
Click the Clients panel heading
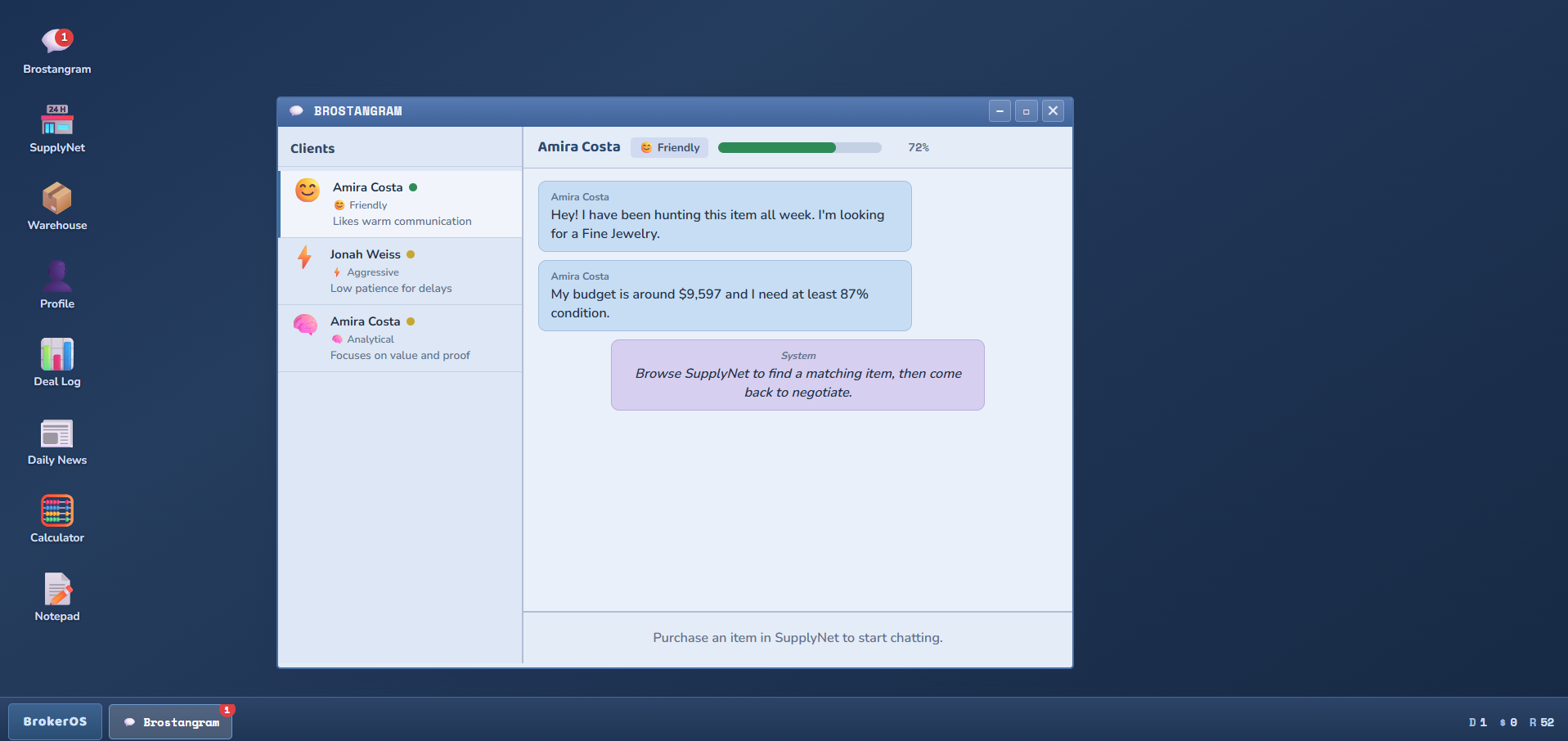point(312,149)
